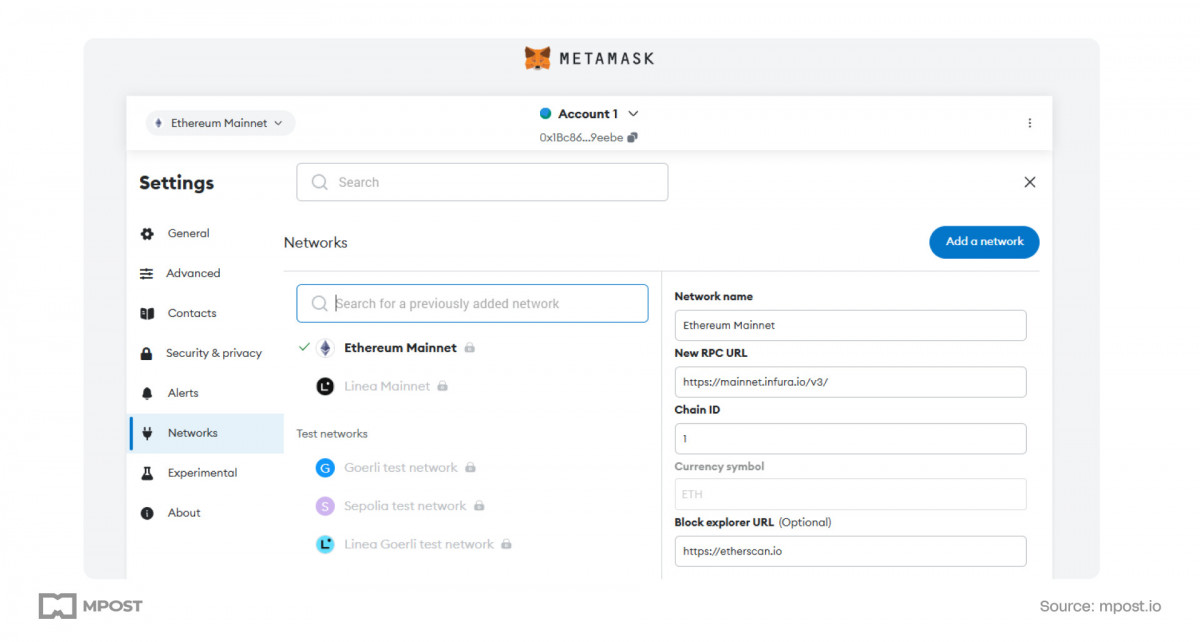Click the Settings title
The image size is (1200, 642).
pyautogui.click(x=176, y=182)
